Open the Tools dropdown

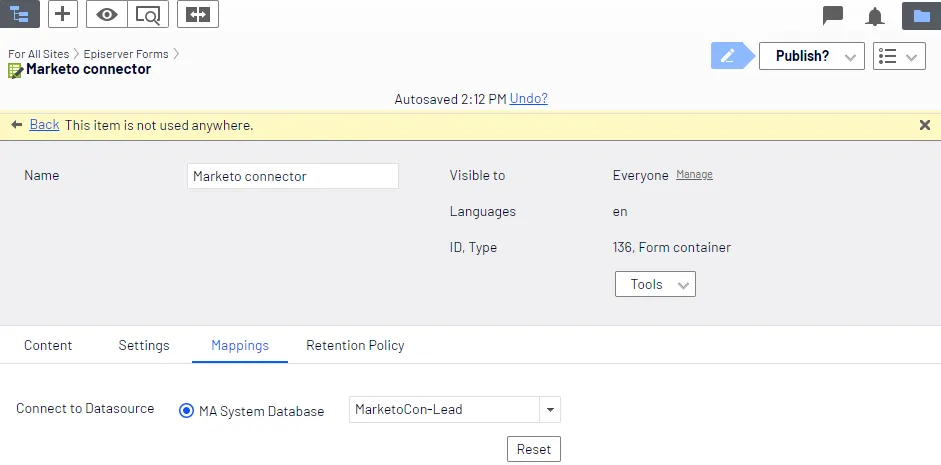tap(655, 284)
